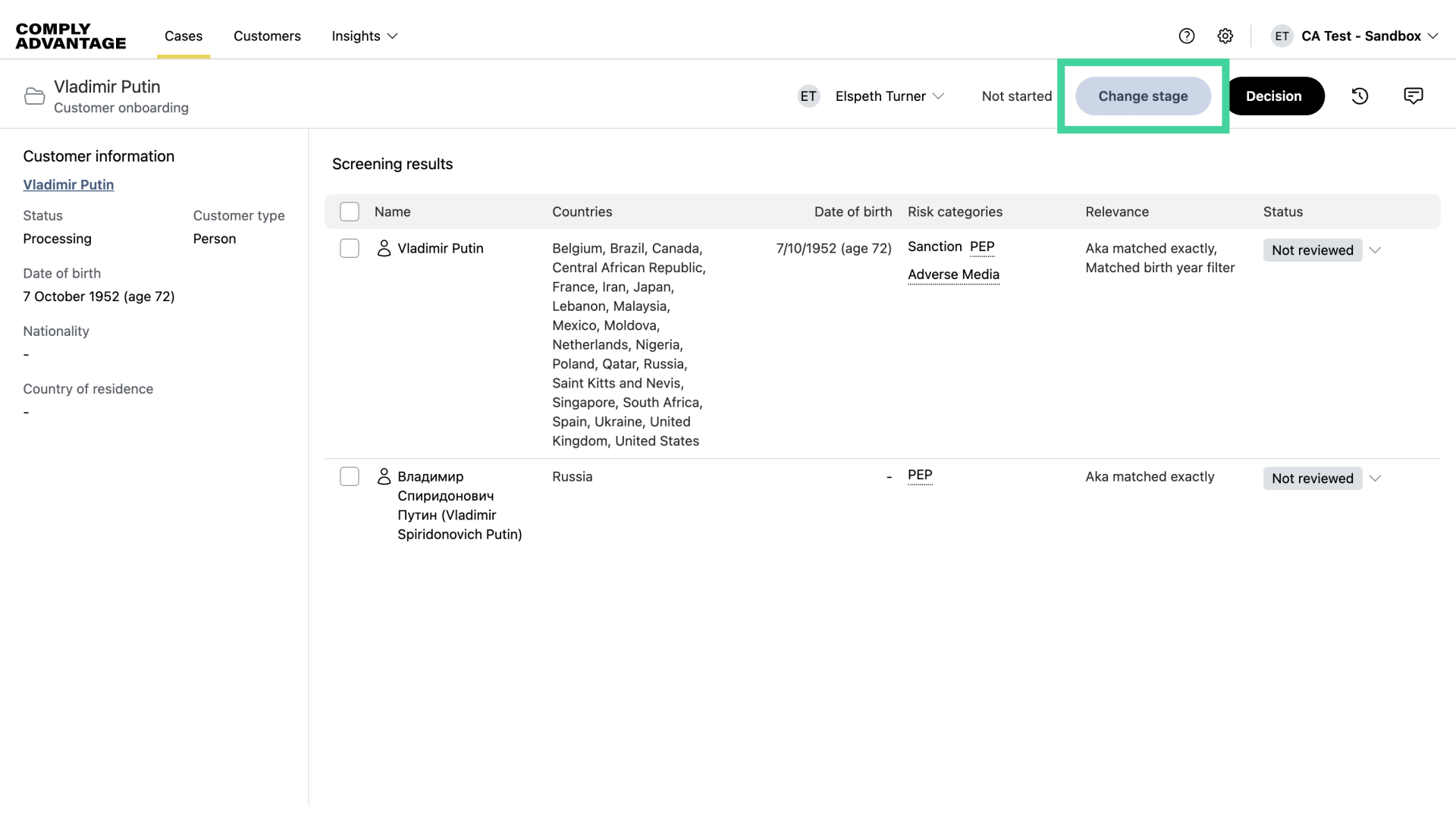Click person icon beside Vladimir Putin result

click(384, 249)
